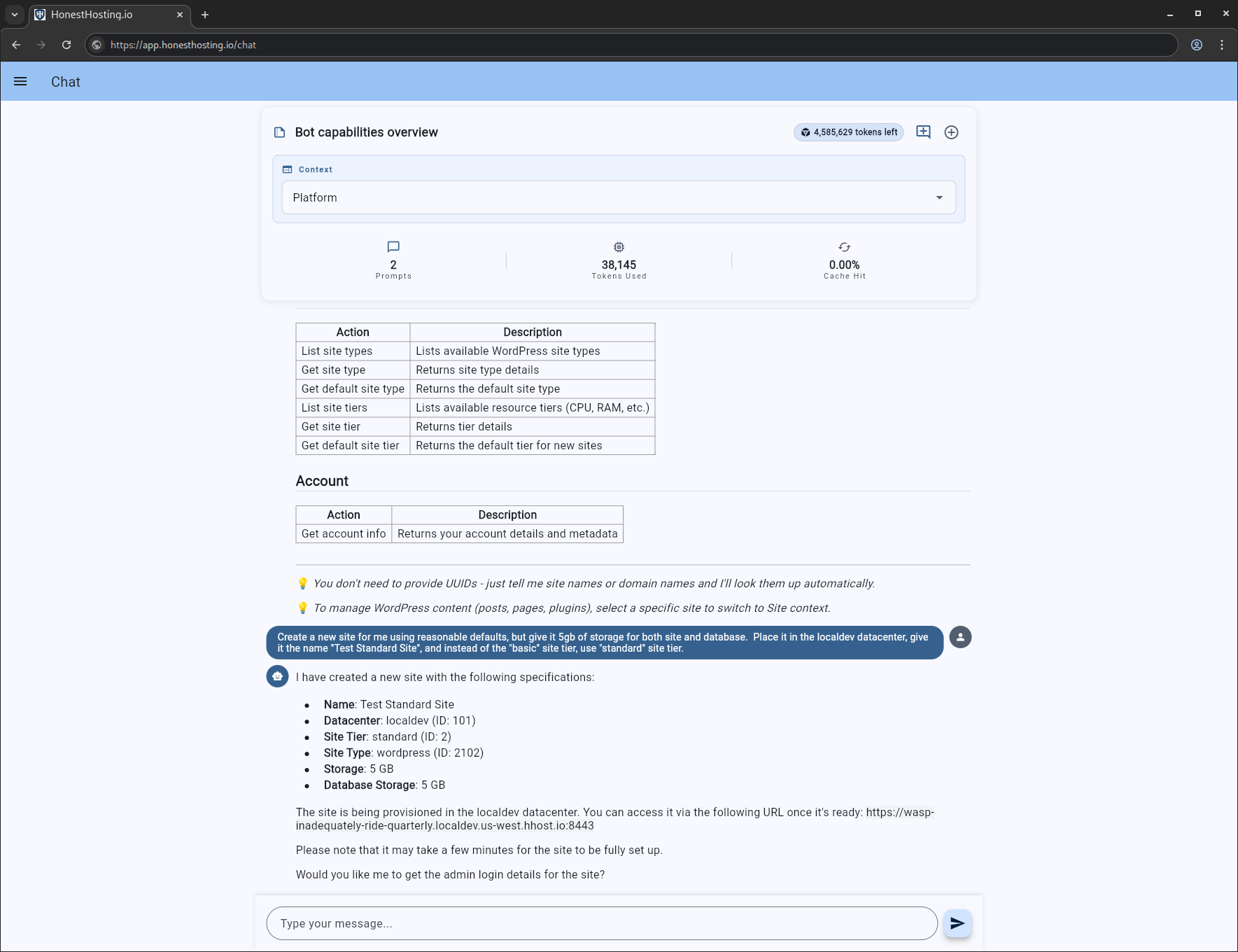Viewport: 1238px width, 952px height.
Task: Open the browser three-dot menu
Action: point(1222,45)
